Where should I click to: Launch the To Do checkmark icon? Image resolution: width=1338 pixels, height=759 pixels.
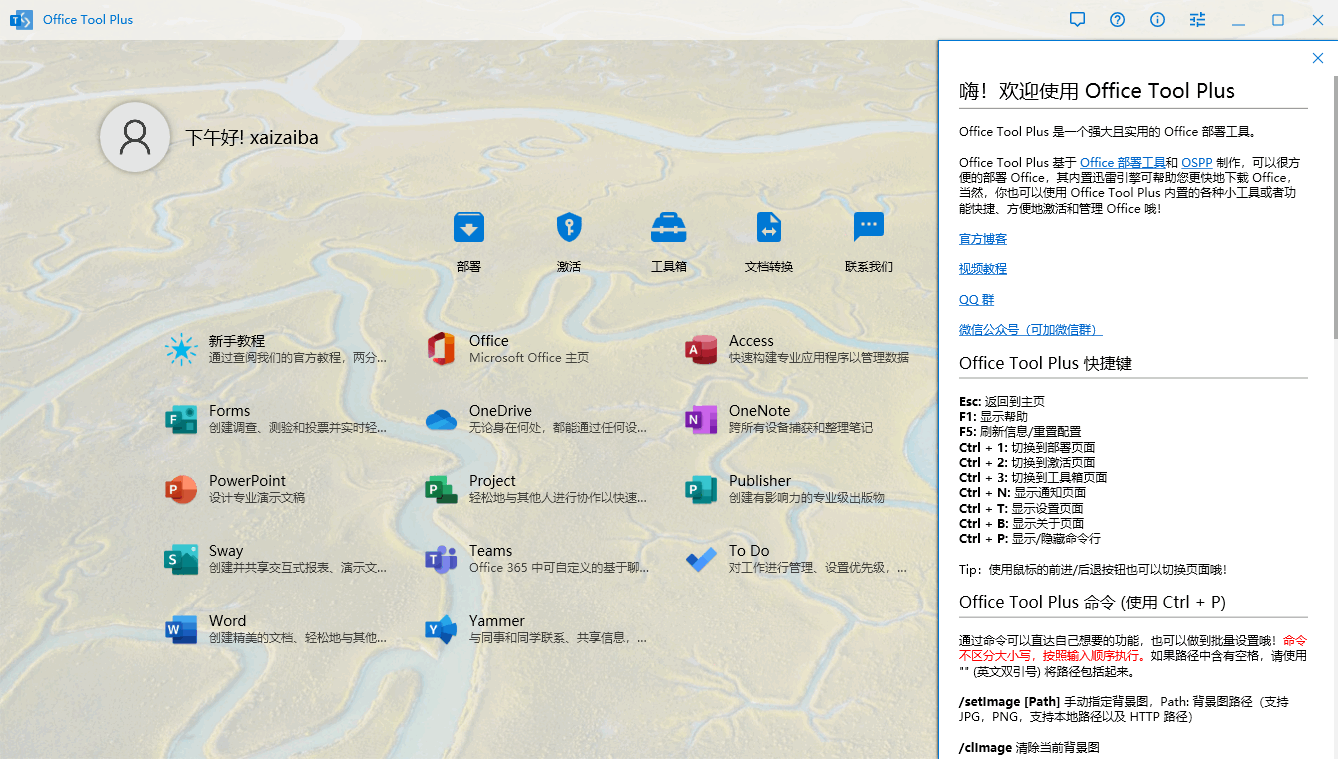tap(701, 559)
